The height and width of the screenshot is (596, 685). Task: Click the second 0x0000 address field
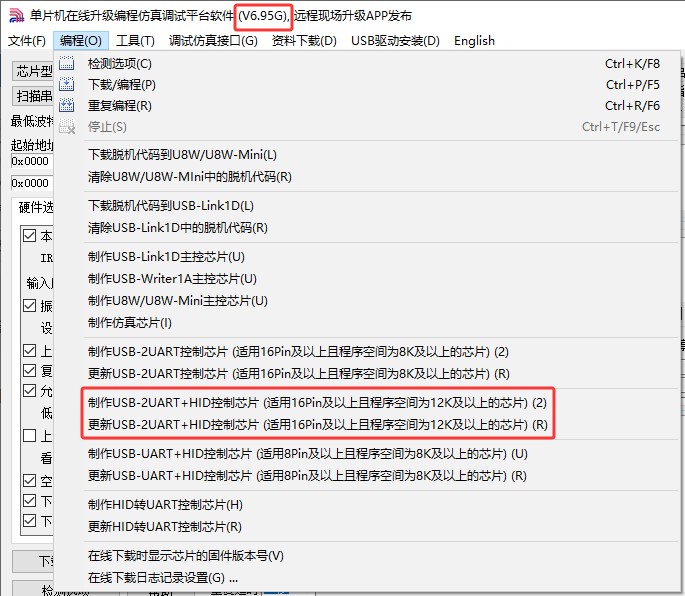[32, 183]
